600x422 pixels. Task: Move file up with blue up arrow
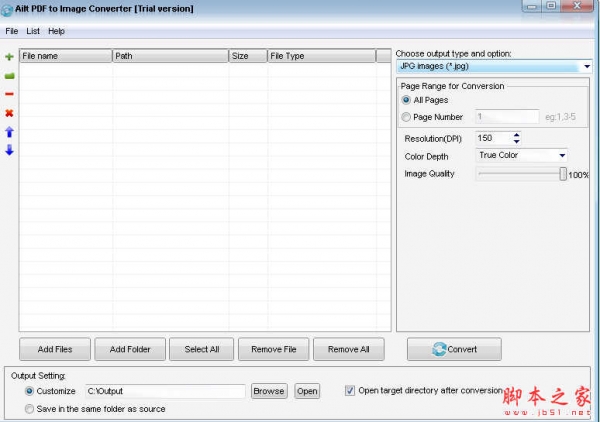tap(9, 132)
